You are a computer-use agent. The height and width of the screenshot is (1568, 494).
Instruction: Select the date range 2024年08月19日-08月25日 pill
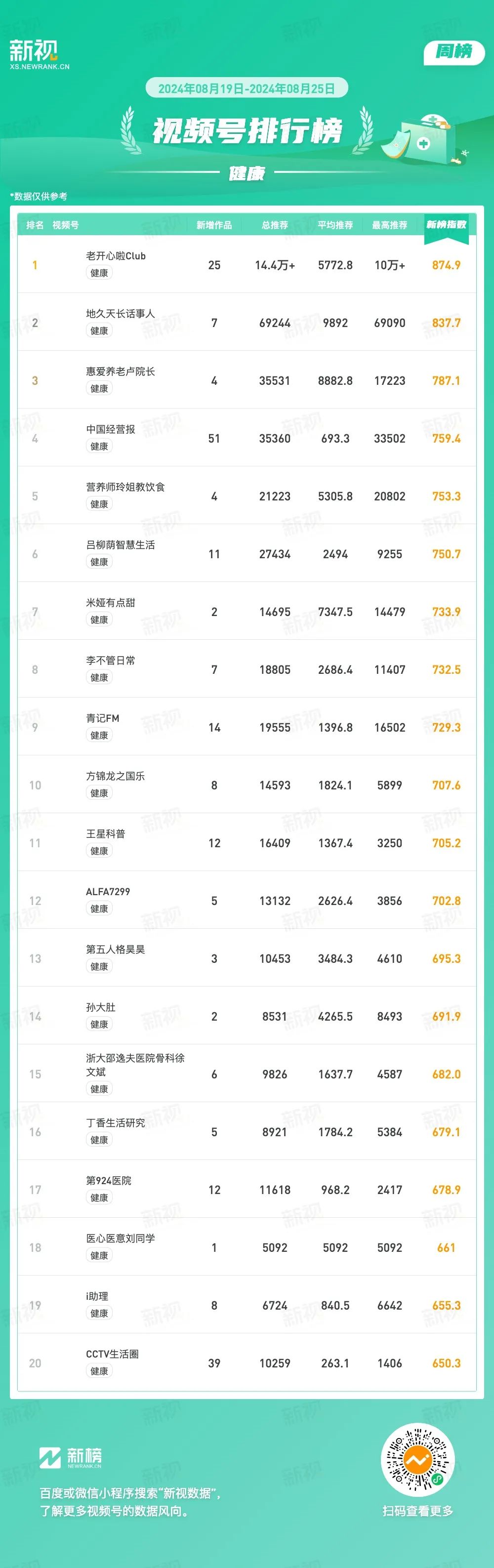coord(247,88)
